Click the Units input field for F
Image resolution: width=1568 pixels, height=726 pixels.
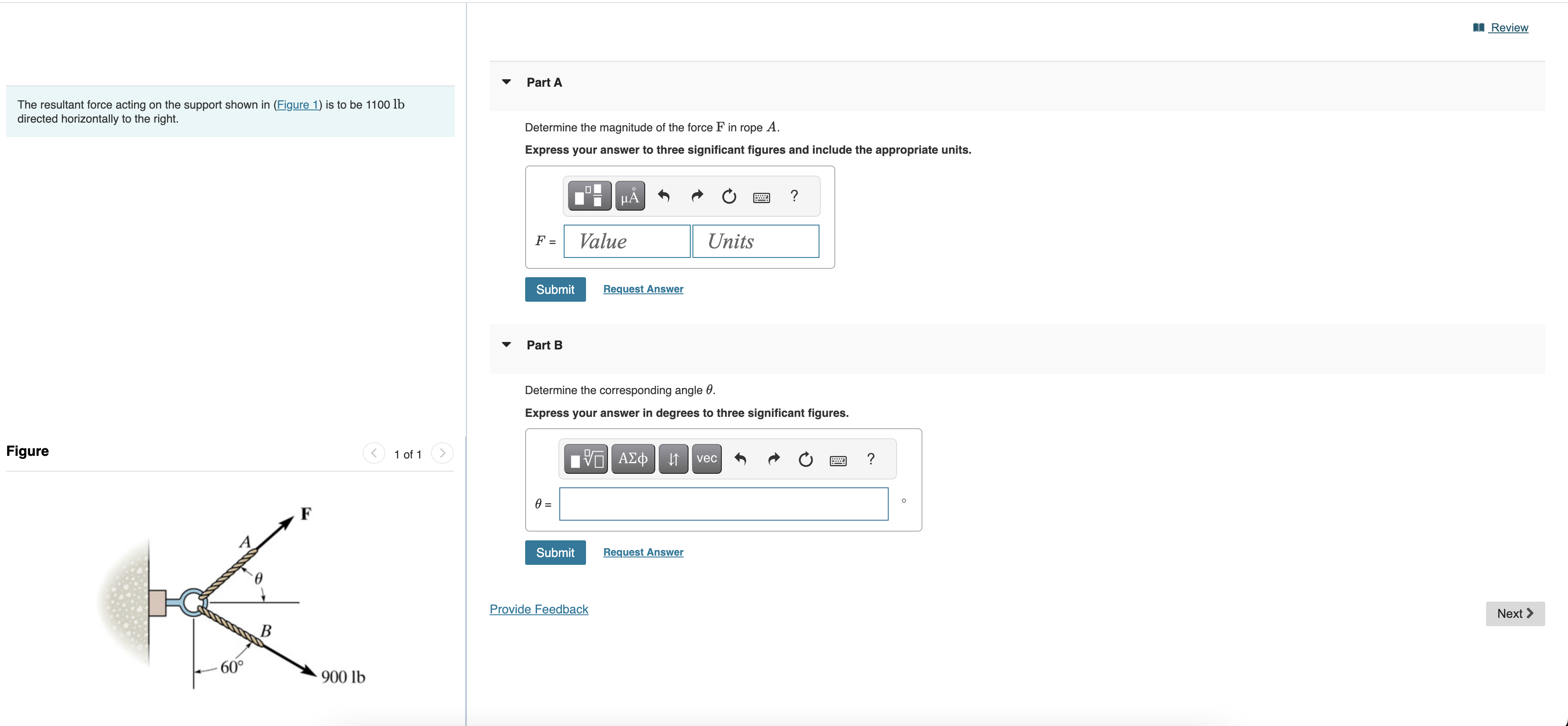tap(755, 242)
